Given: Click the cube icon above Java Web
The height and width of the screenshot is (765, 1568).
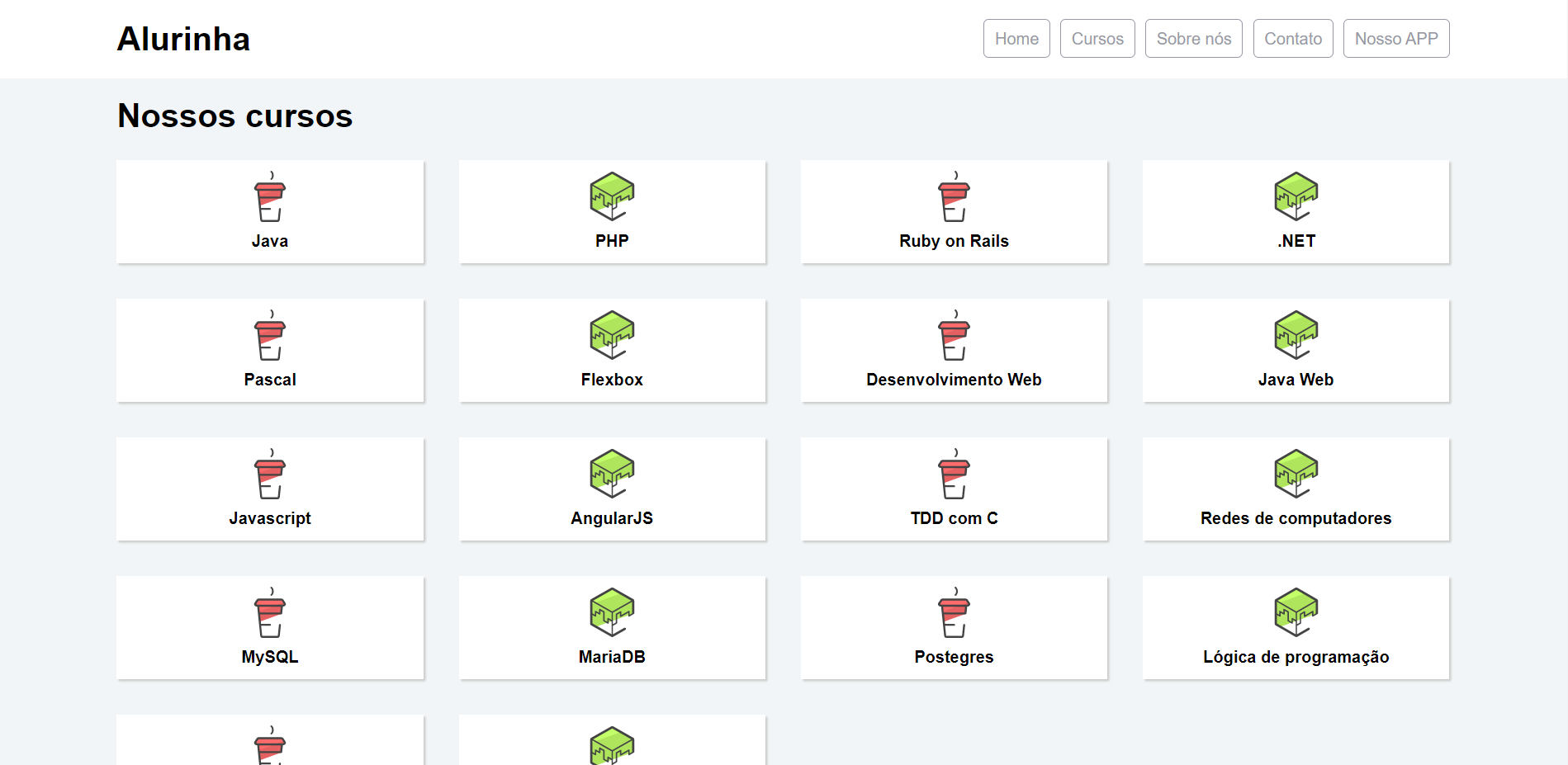Looking at the screenshot, I should click(x=1296, y=335).
